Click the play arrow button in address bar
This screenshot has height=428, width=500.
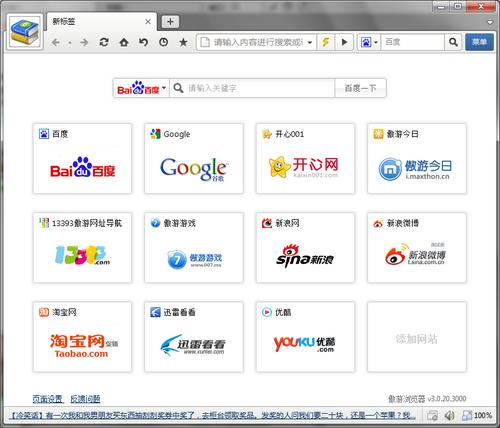(344, 42)
